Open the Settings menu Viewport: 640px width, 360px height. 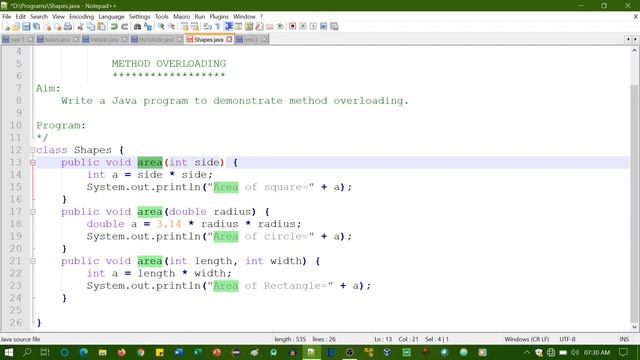(139, 17)
